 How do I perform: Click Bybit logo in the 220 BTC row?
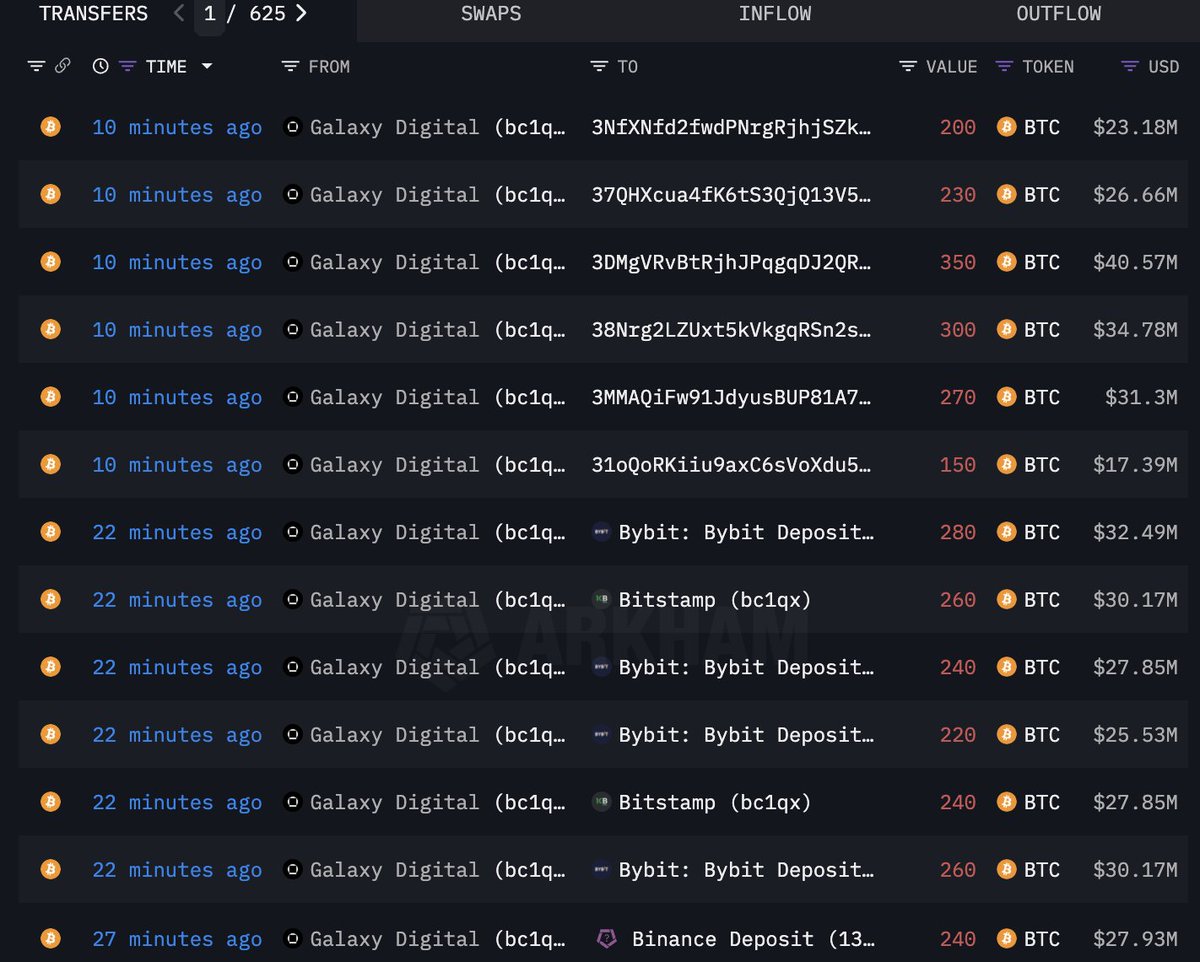pyautogui.click(x=601, y=734)
